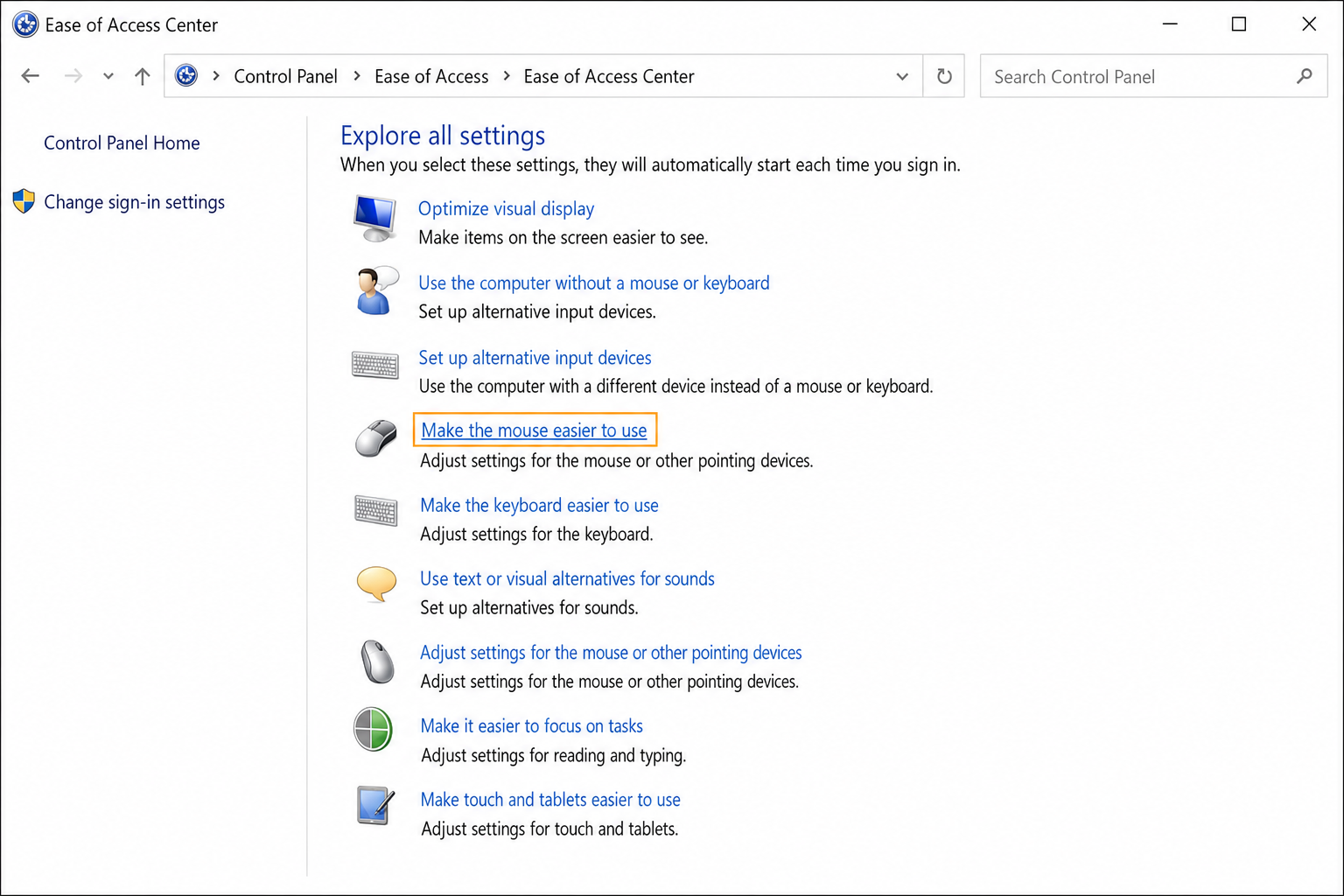1344x896 pixels.
Task: Click the Ease of Access icon in the address bar
Action: 186,76
